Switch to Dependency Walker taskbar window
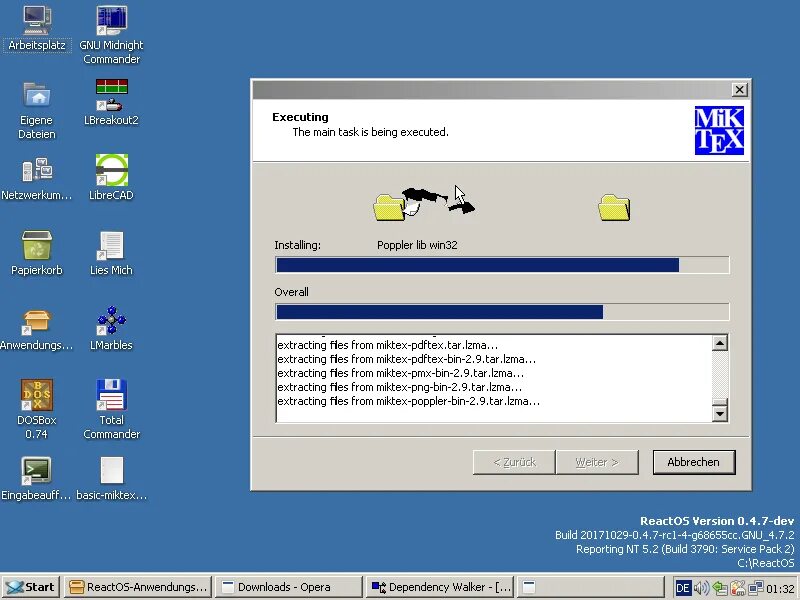This screenshot has height=600, width=800. pyautogui.click(x=441, y=587)
